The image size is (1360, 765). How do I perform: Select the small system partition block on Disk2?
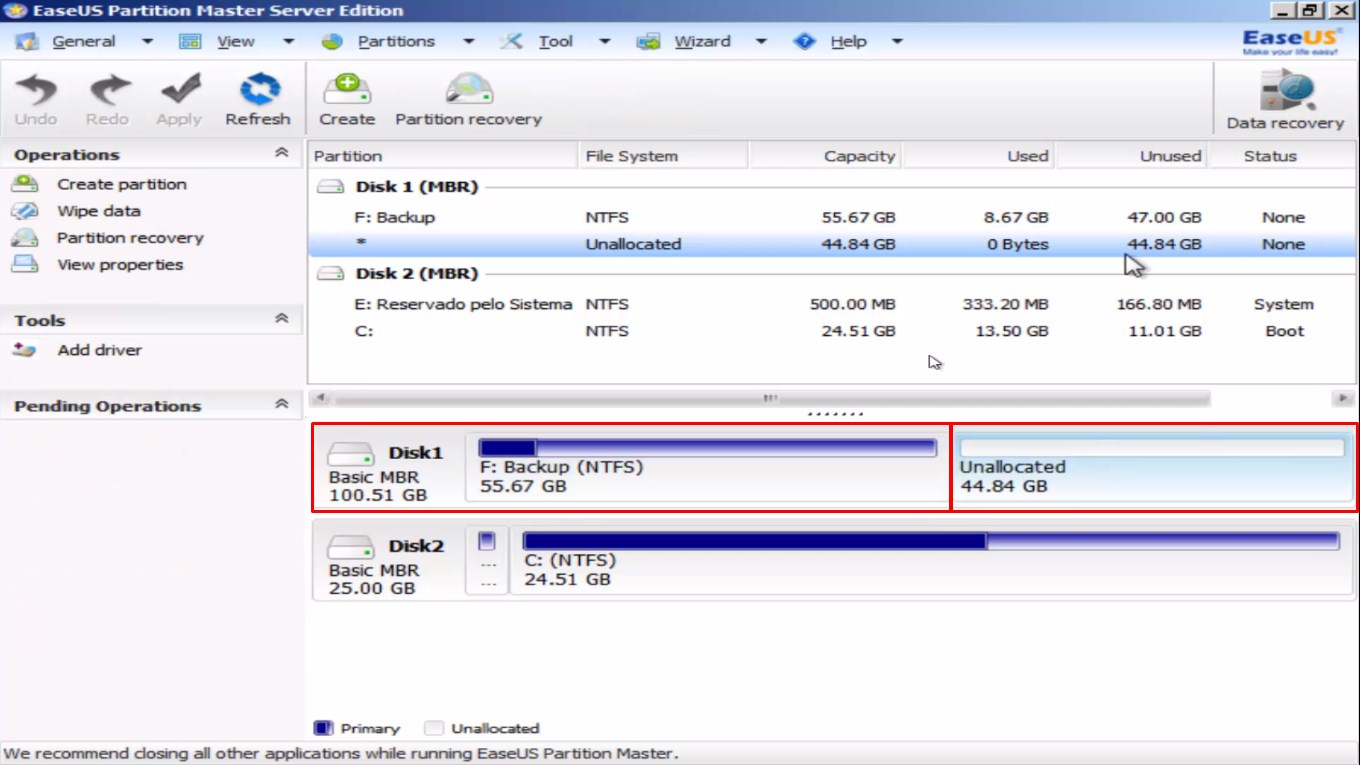487,560
